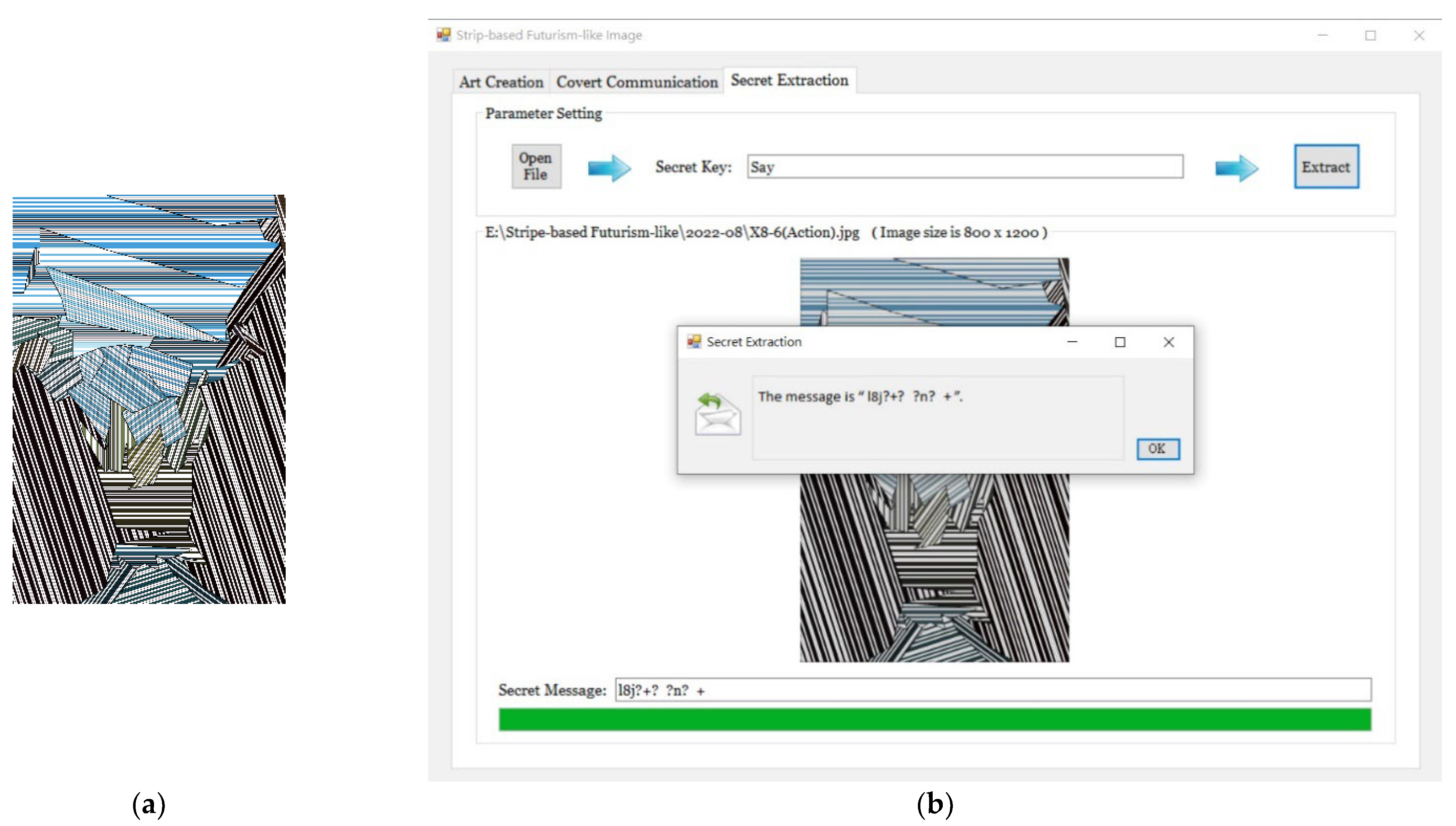This screenshot has height=826, width=1456.
Task: Select the Secret Extraction tab
Action: (x=789, y=80)
